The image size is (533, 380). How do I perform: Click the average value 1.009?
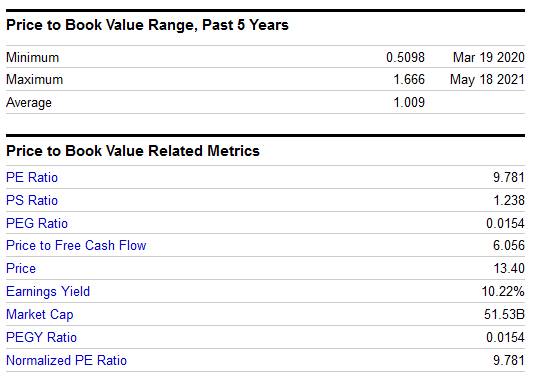pyautogui.click(x=409, y=102)
